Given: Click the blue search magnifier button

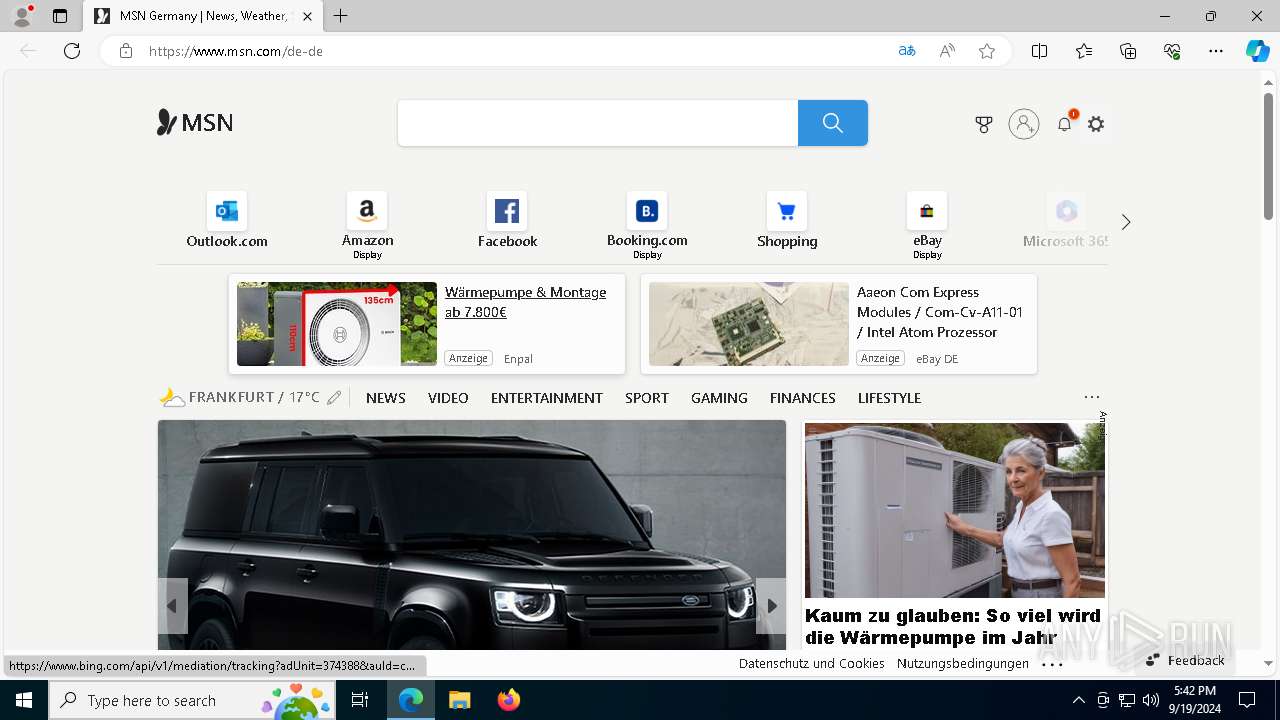Looking at the screenshot, I should [x=832, y=123].
